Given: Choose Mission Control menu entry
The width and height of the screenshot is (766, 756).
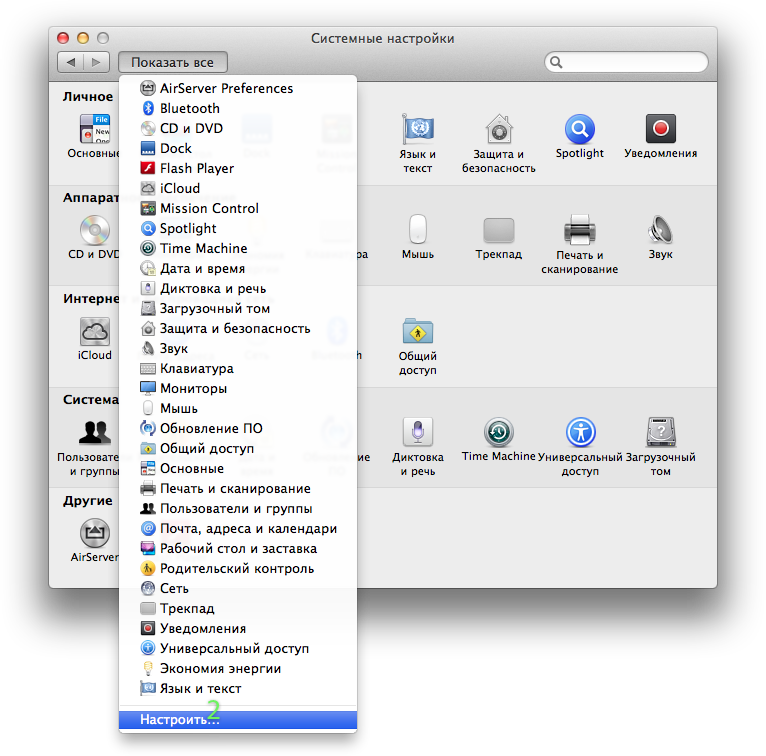Looking at the screenshot, I should (x=238, y=209).
